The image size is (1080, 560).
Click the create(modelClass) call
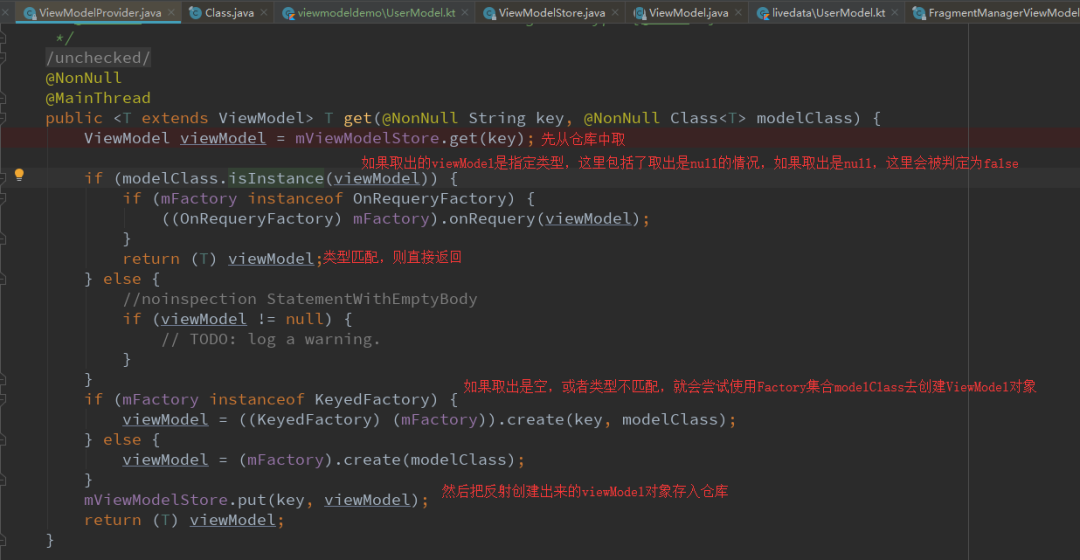(429, 459)
